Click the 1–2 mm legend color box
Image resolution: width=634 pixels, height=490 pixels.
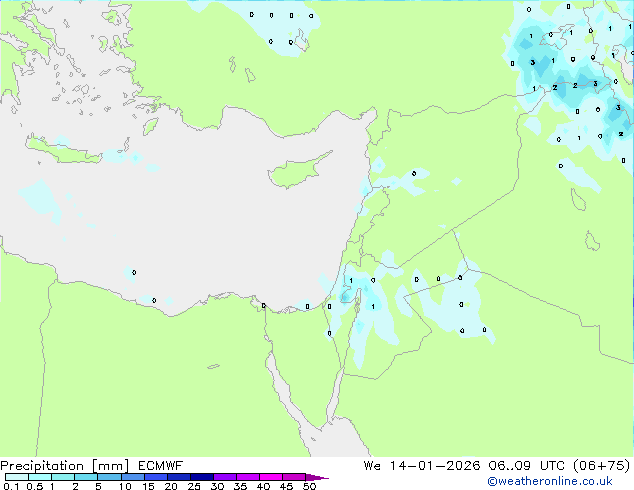(x=63, y=477)
